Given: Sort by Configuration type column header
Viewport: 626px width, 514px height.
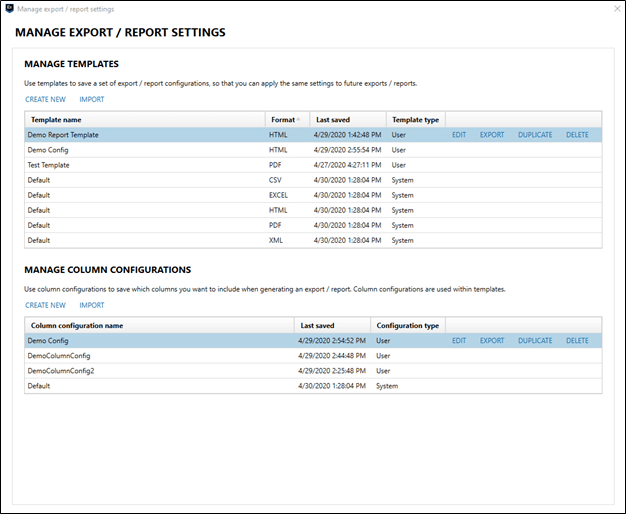Looking at the screenshot, I should 408,325.
